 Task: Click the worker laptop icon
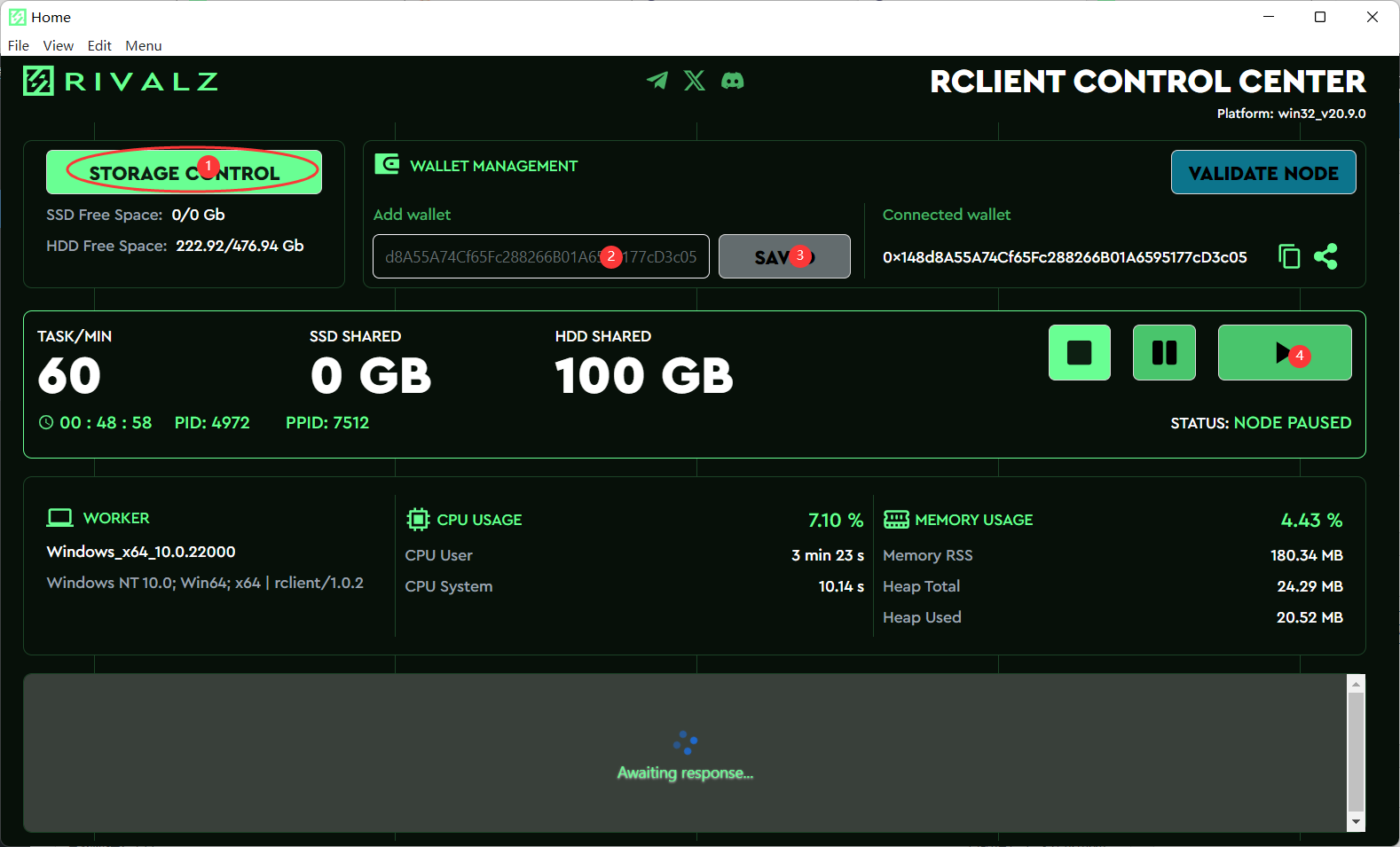60,517
